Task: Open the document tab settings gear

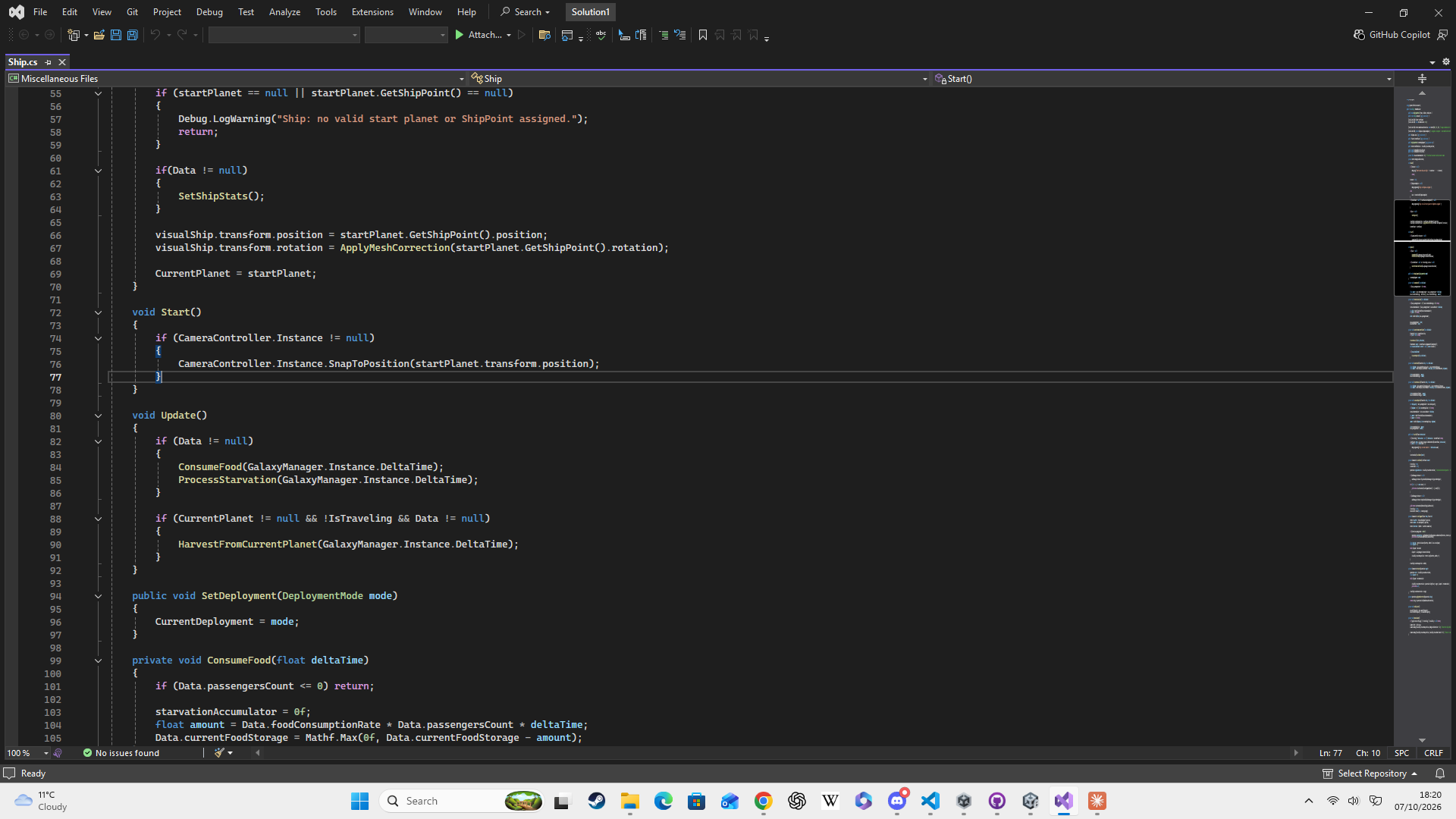Action: click(1446, 62)
